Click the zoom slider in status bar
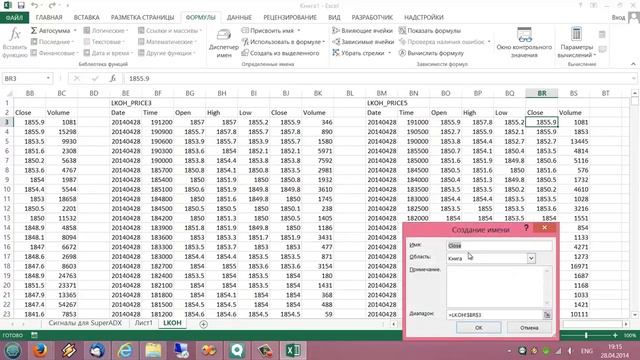Image resolution: width=640 pixels, height=360 pixels. (x=586, y=335)
